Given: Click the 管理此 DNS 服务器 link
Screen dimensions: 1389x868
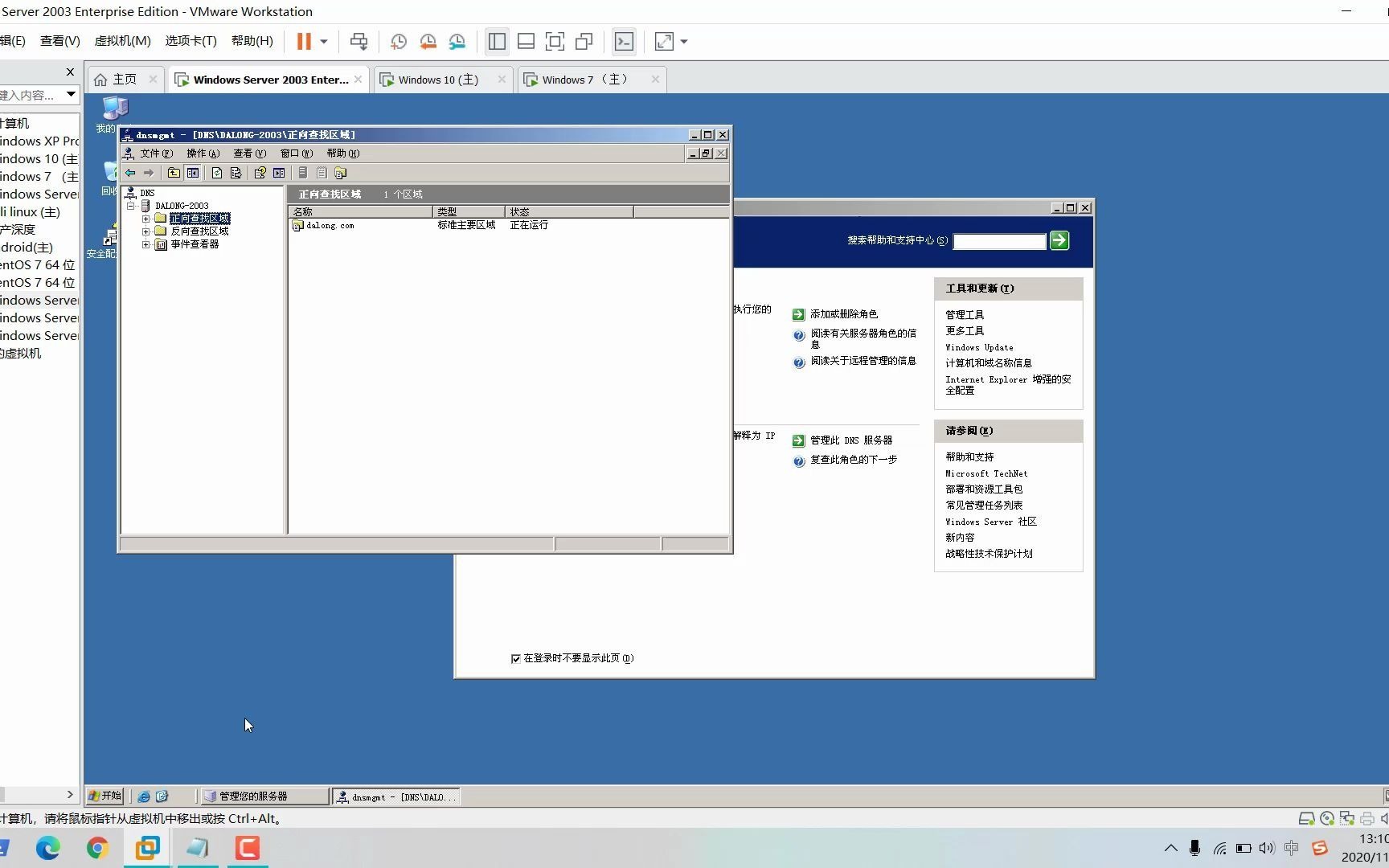Looking at the screenshot, I should [850, 440].
